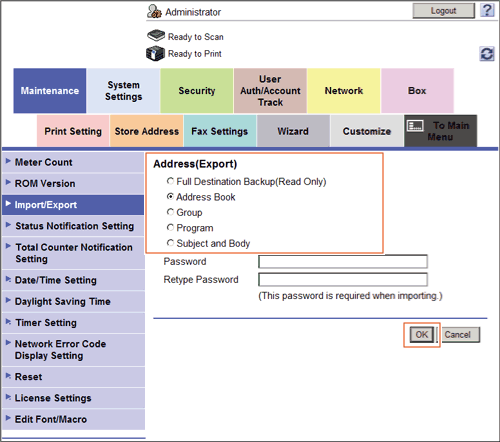The width and height of the screenshot is (500, 442).
Task: Open the Box tab
Action: (x=417, y=91)
